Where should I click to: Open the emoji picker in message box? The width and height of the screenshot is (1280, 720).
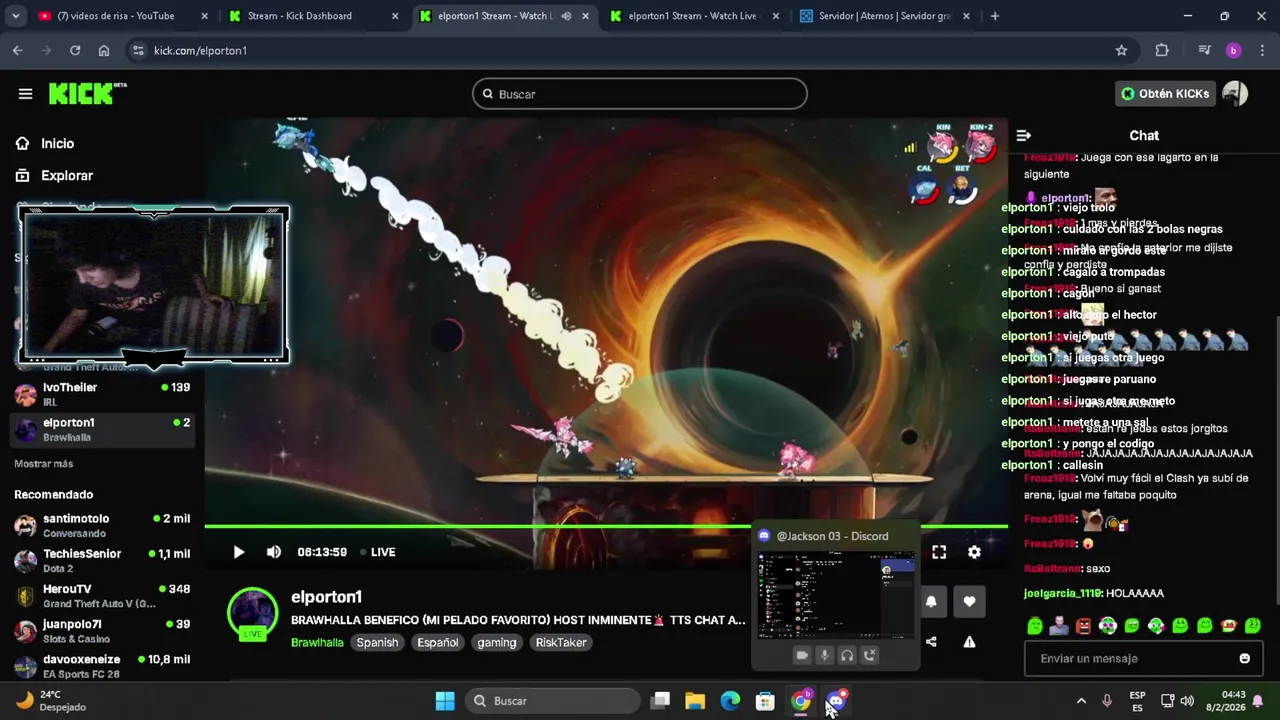(1244, 658)
